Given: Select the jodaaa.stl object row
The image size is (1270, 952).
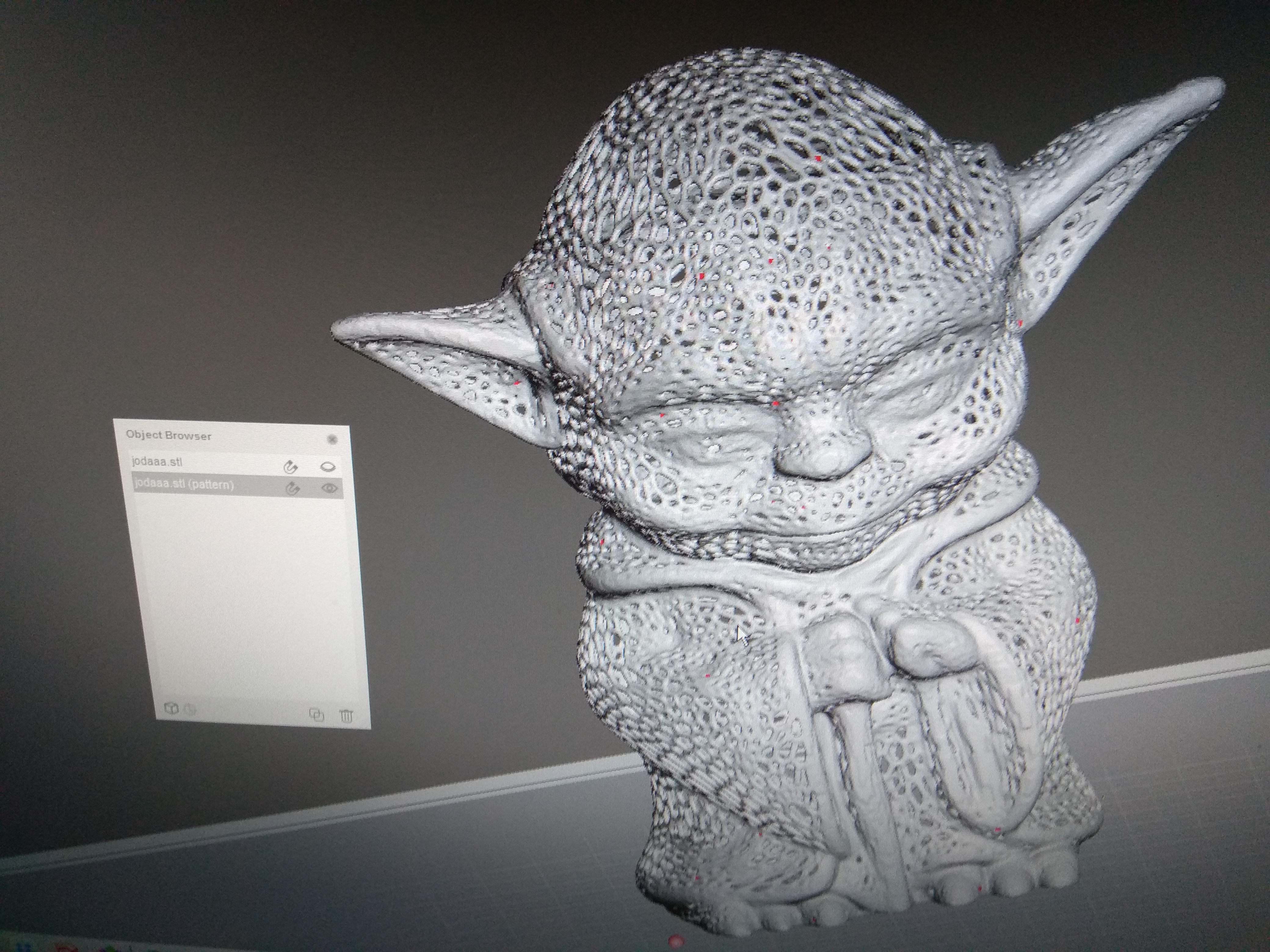Looking at the screenshot, I should point(237,464).
